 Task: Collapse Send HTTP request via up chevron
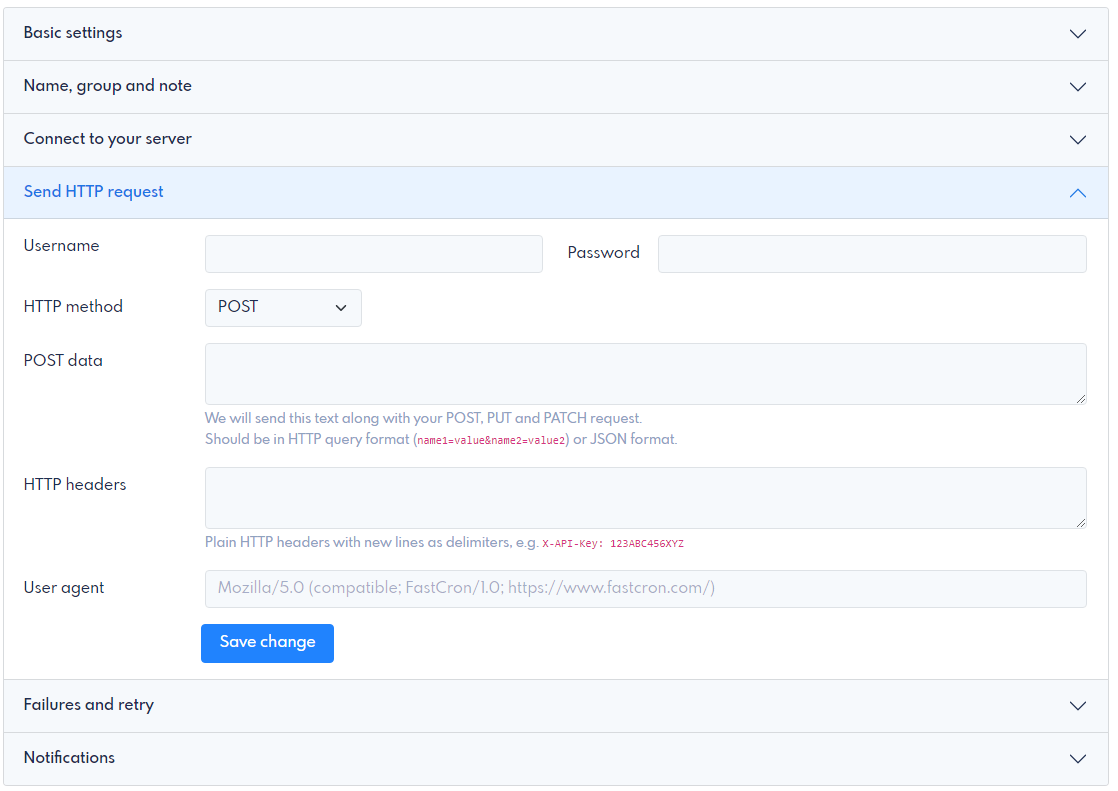[x=1077, y=193]
